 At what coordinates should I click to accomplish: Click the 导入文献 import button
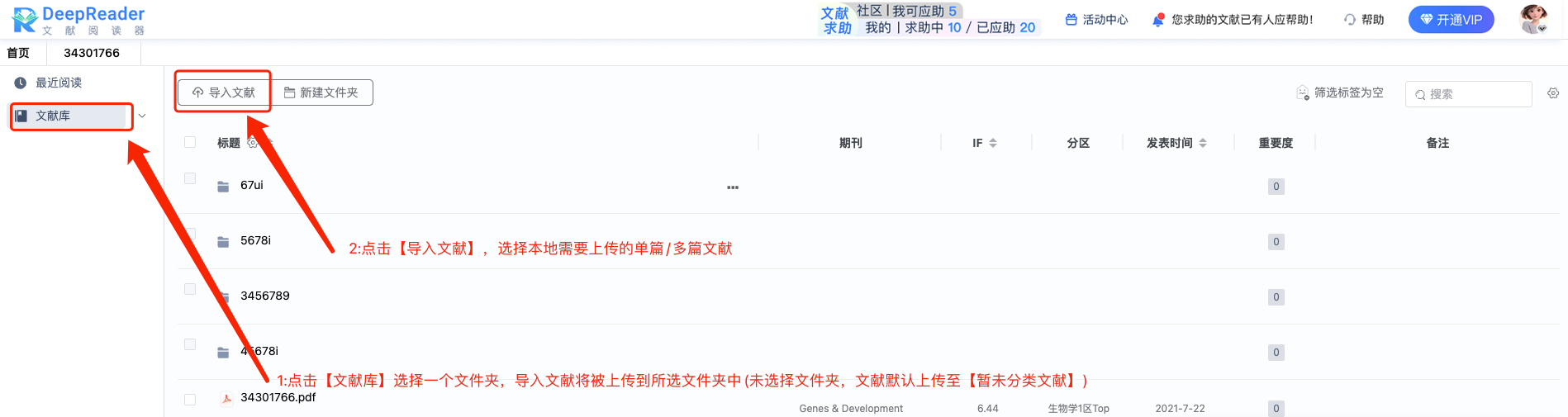click(224, 92)
